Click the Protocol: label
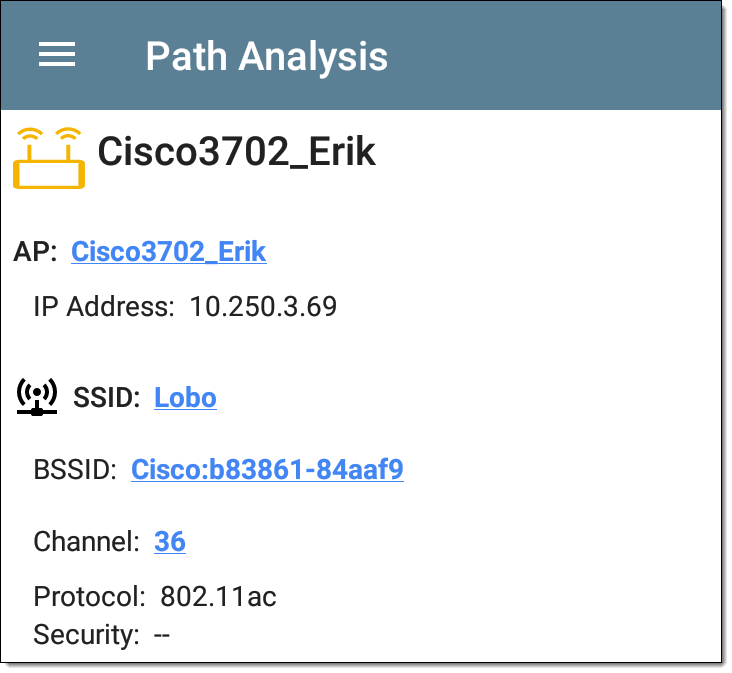This screenshot has height=673, width=732. (90, 596)
